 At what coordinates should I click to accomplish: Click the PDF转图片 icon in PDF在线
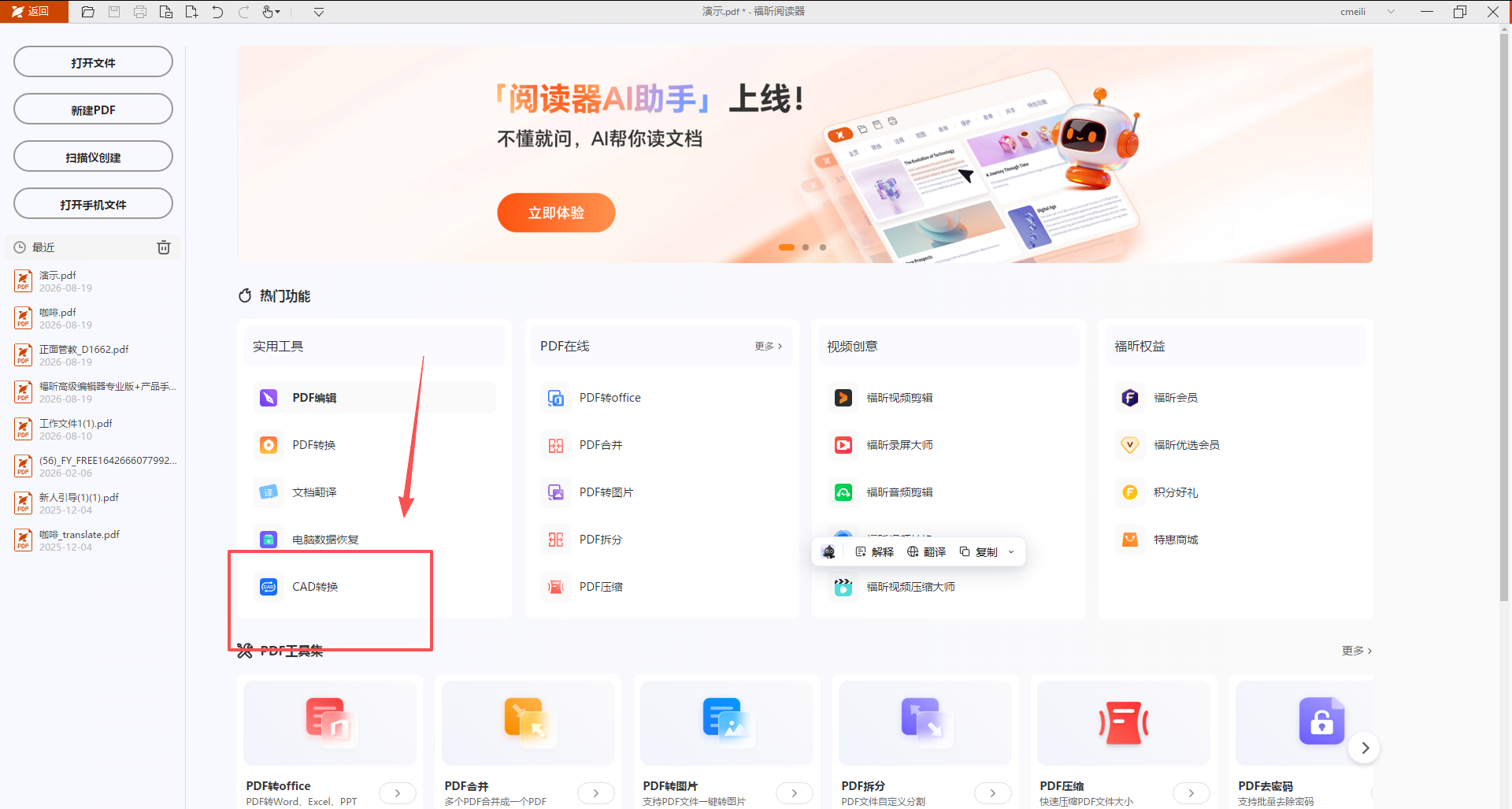[556, 492]
